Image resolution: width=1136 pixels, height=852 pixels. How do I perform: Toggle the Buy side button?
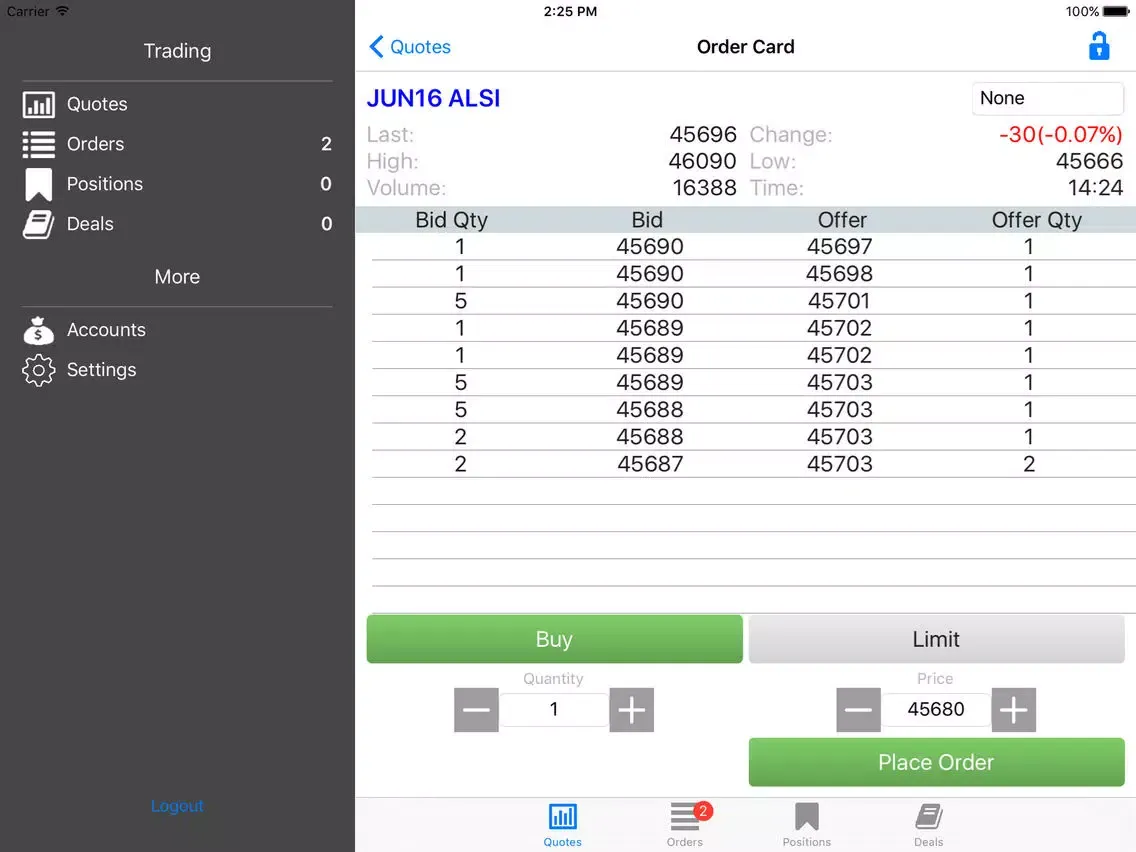554,639
